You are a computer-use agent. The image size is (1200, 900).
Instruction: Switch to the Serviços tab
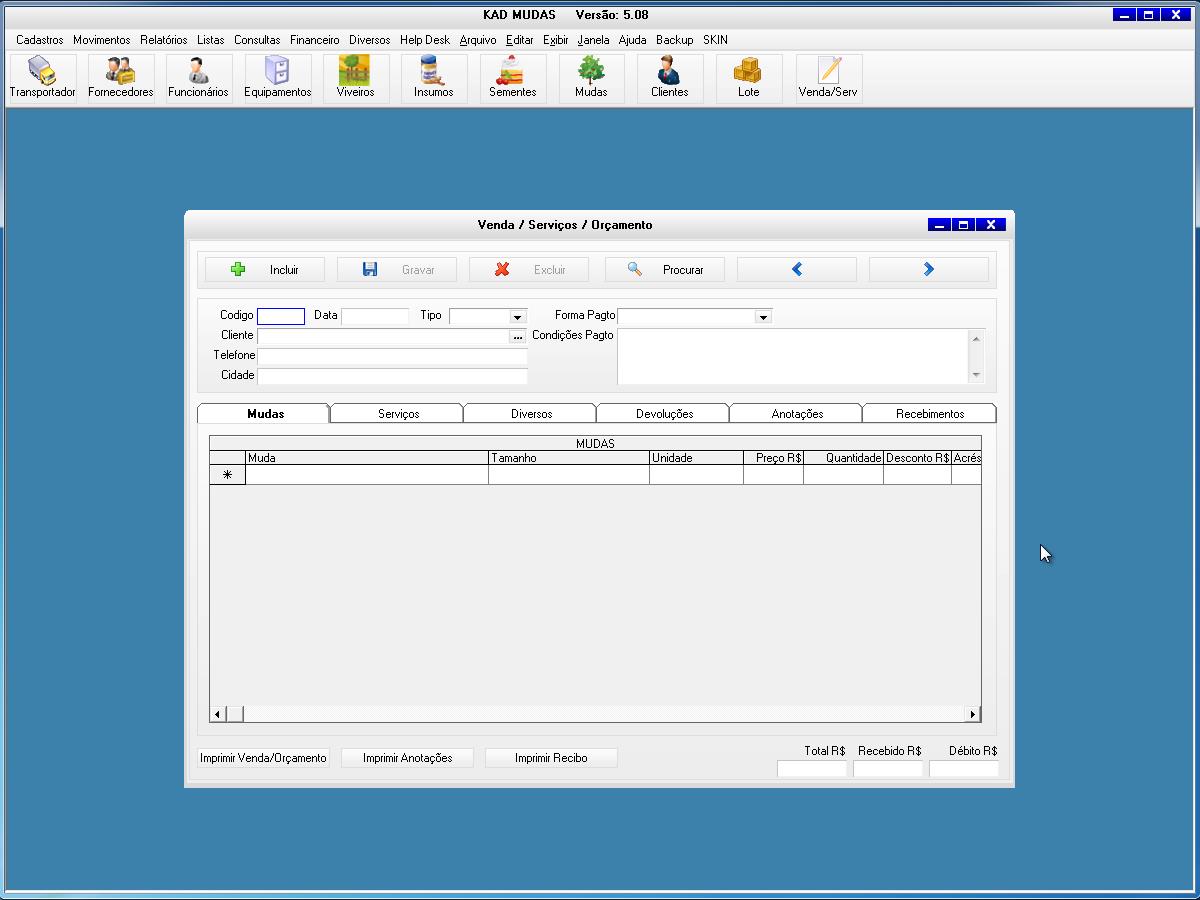tap(398, 413)
